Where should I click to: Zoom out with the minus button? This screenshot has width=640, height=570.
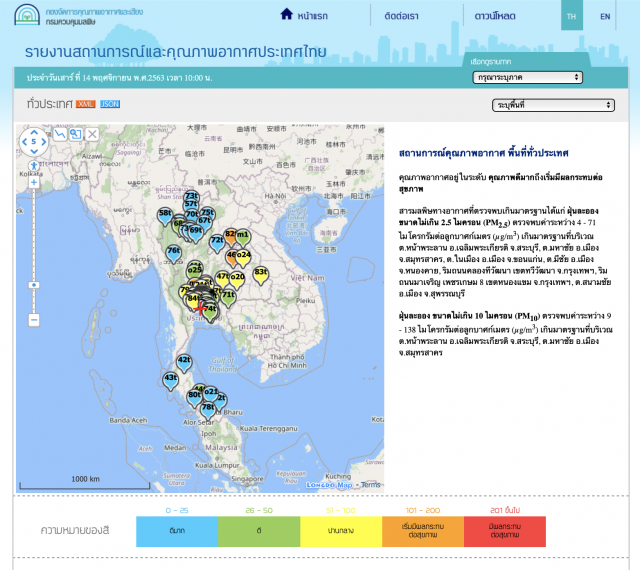34,320
